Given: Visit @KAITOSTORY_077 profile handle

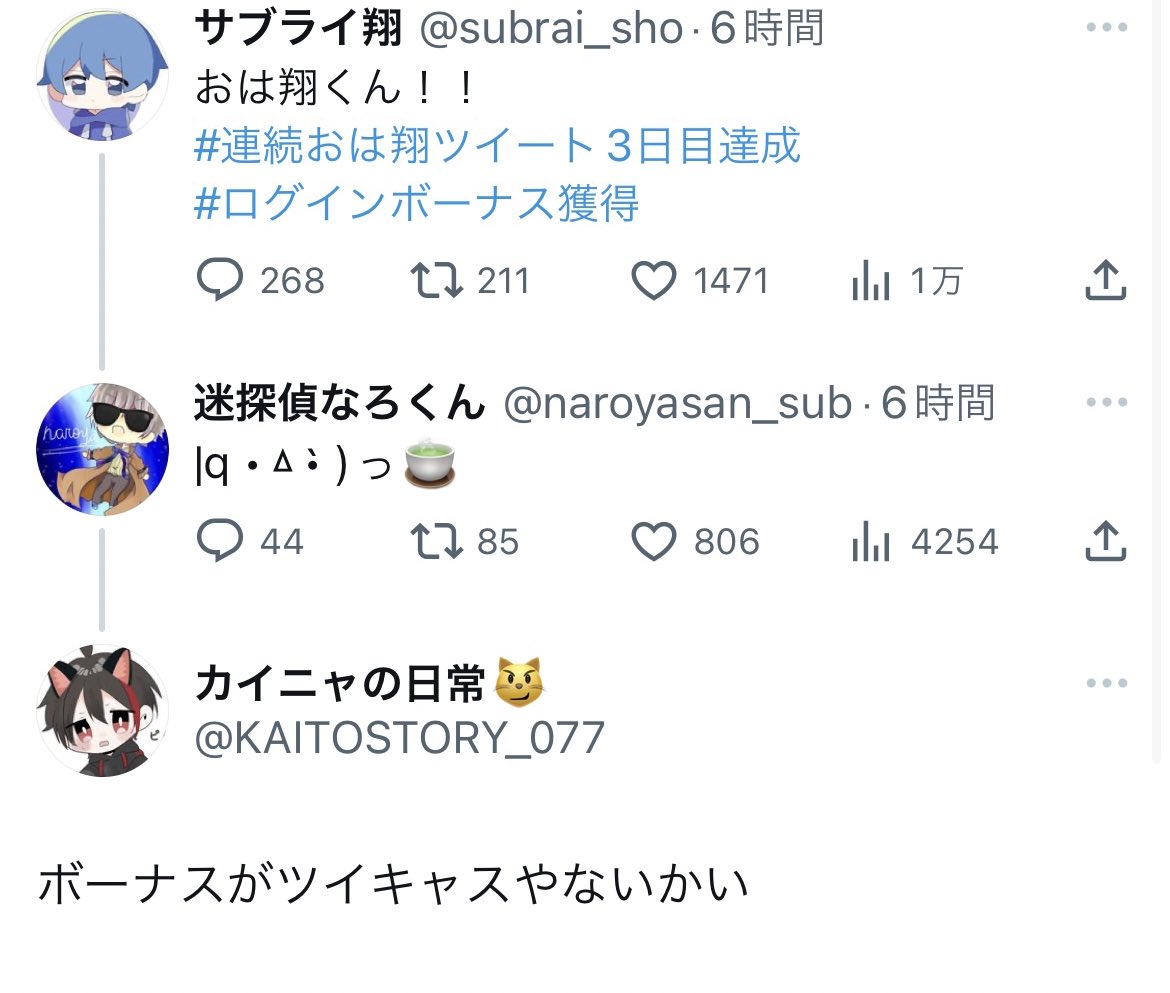Looking at the screenshot, I should [x=399, y=738].
